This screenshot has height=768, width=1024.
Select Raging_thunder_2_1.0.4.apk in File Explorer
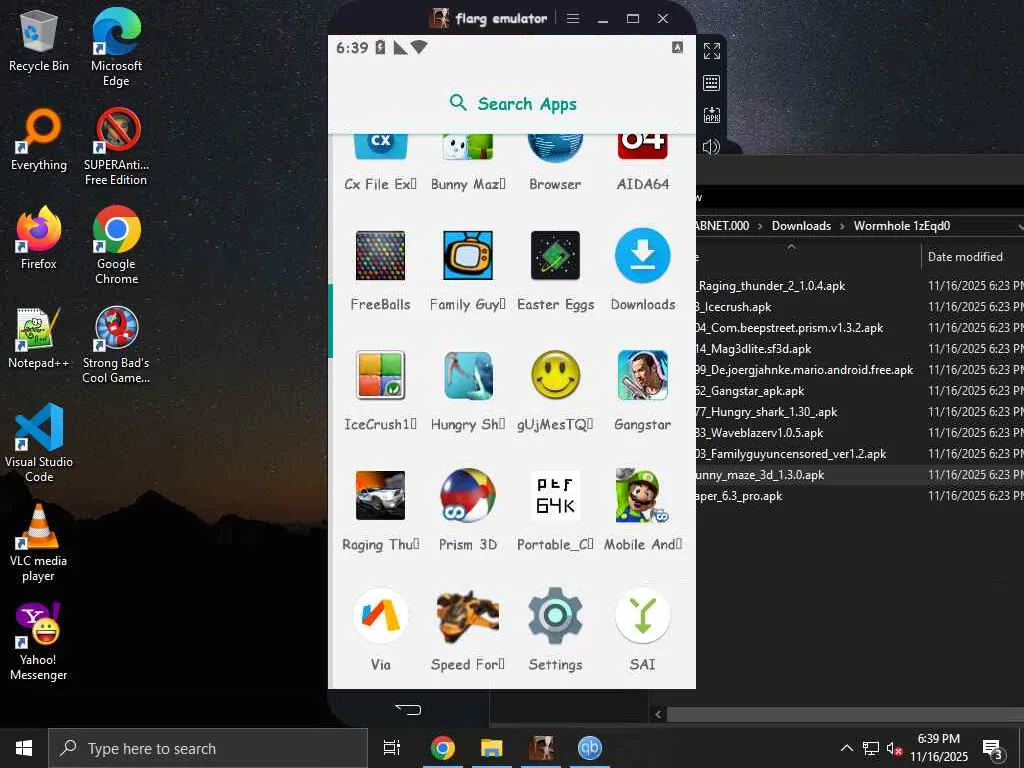pos(771,285)
